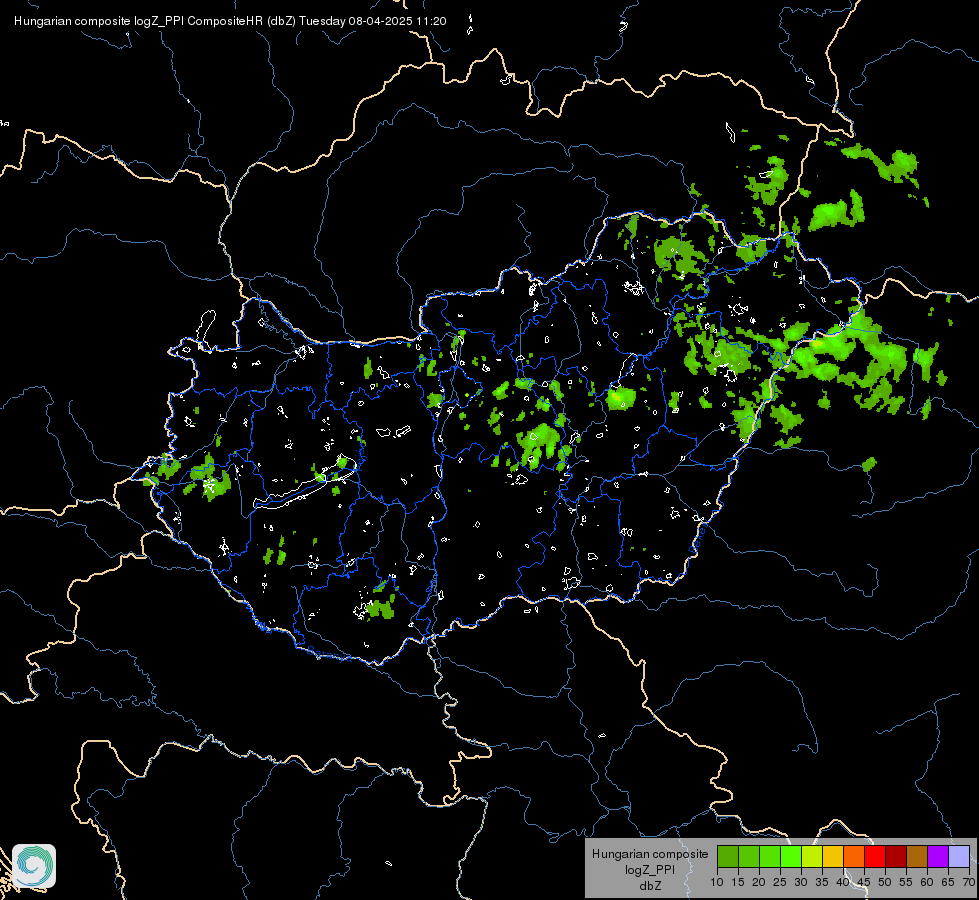Click the radar title text with timestamp 11:20

coord(230,21)
